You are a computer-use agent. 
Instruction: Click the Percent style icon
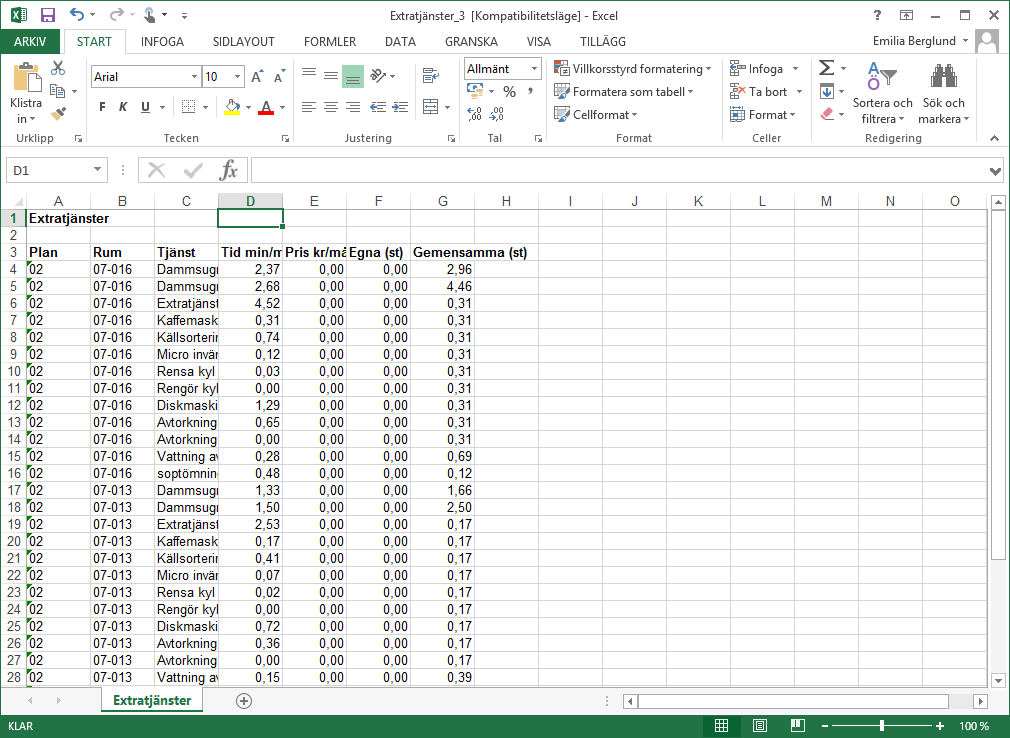[509, 91]
